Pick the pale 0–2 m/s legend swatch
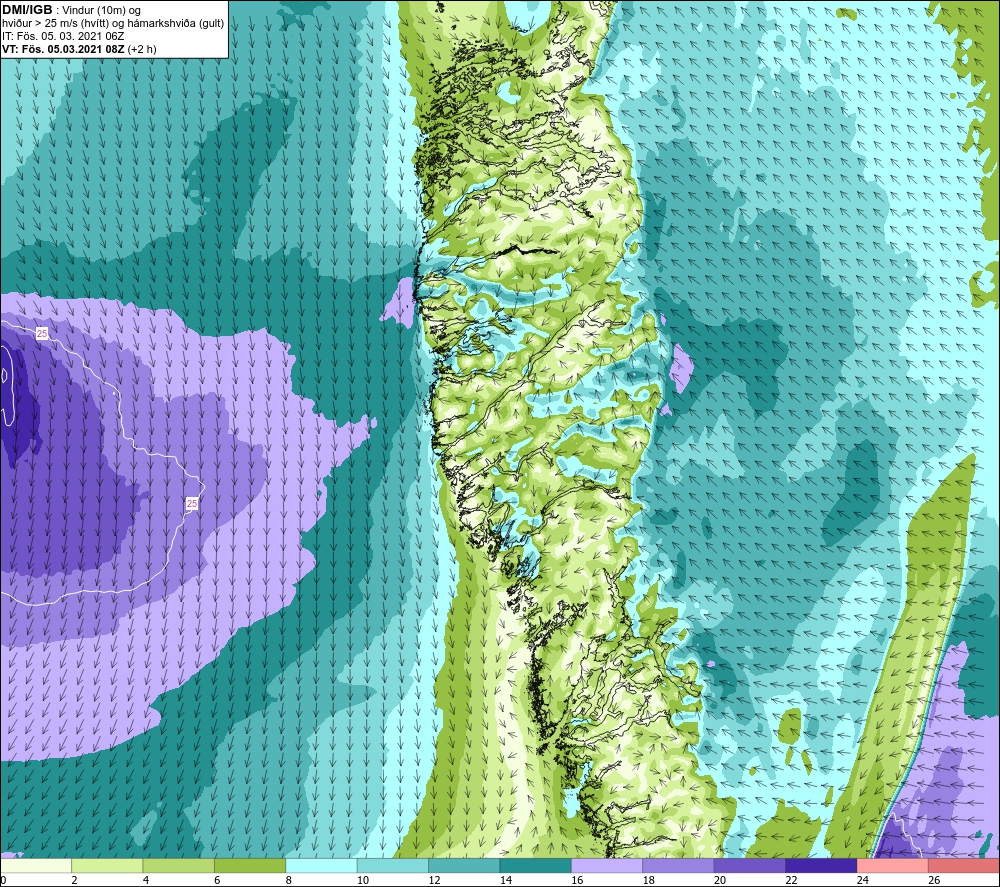This screenshot has height=887, width=1000. (36, 865)
